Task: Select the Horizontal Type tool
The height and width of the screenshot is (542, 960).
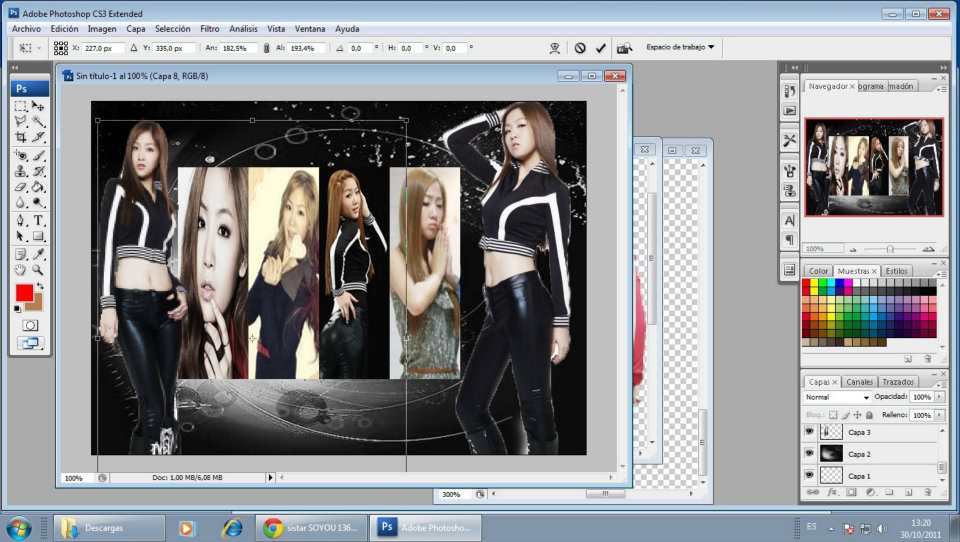Action: coord(38,220)
